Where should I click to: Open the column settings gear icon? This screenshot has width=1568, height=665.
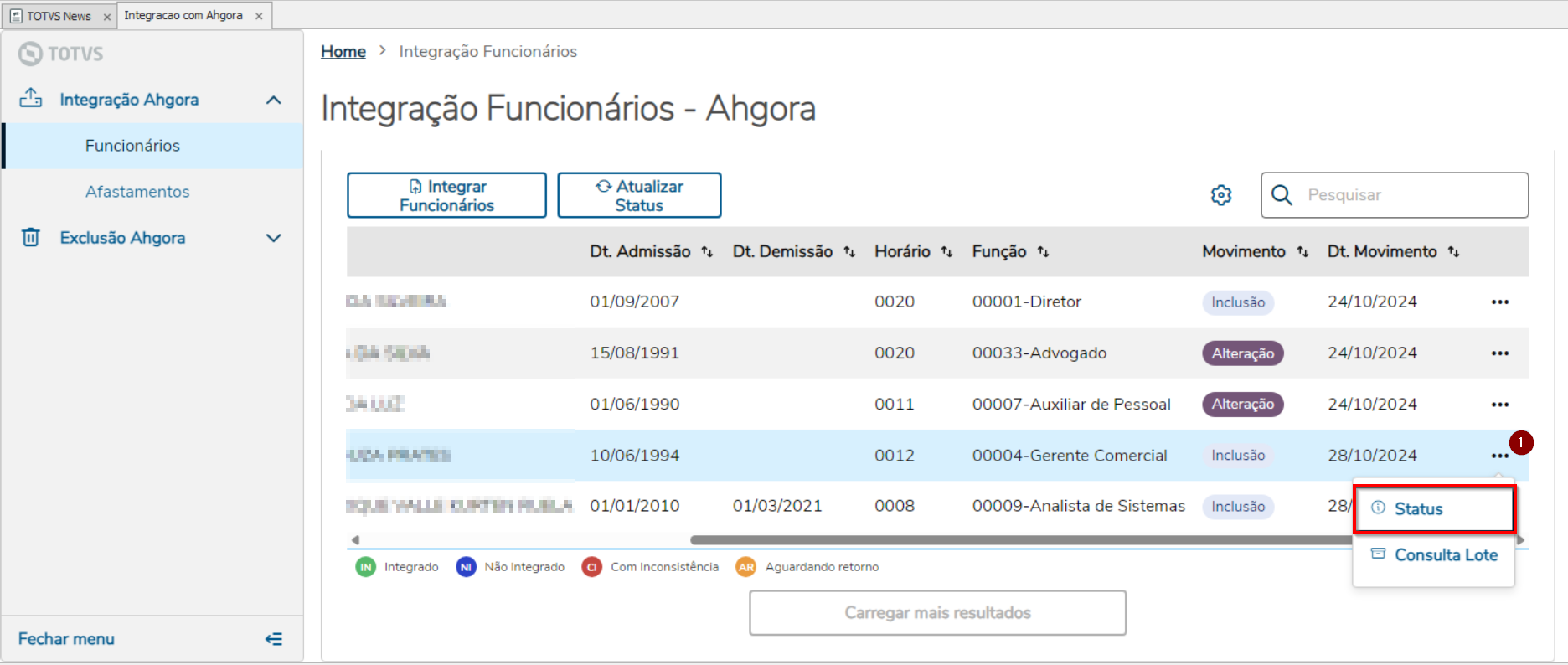[x=1221, y=195]
